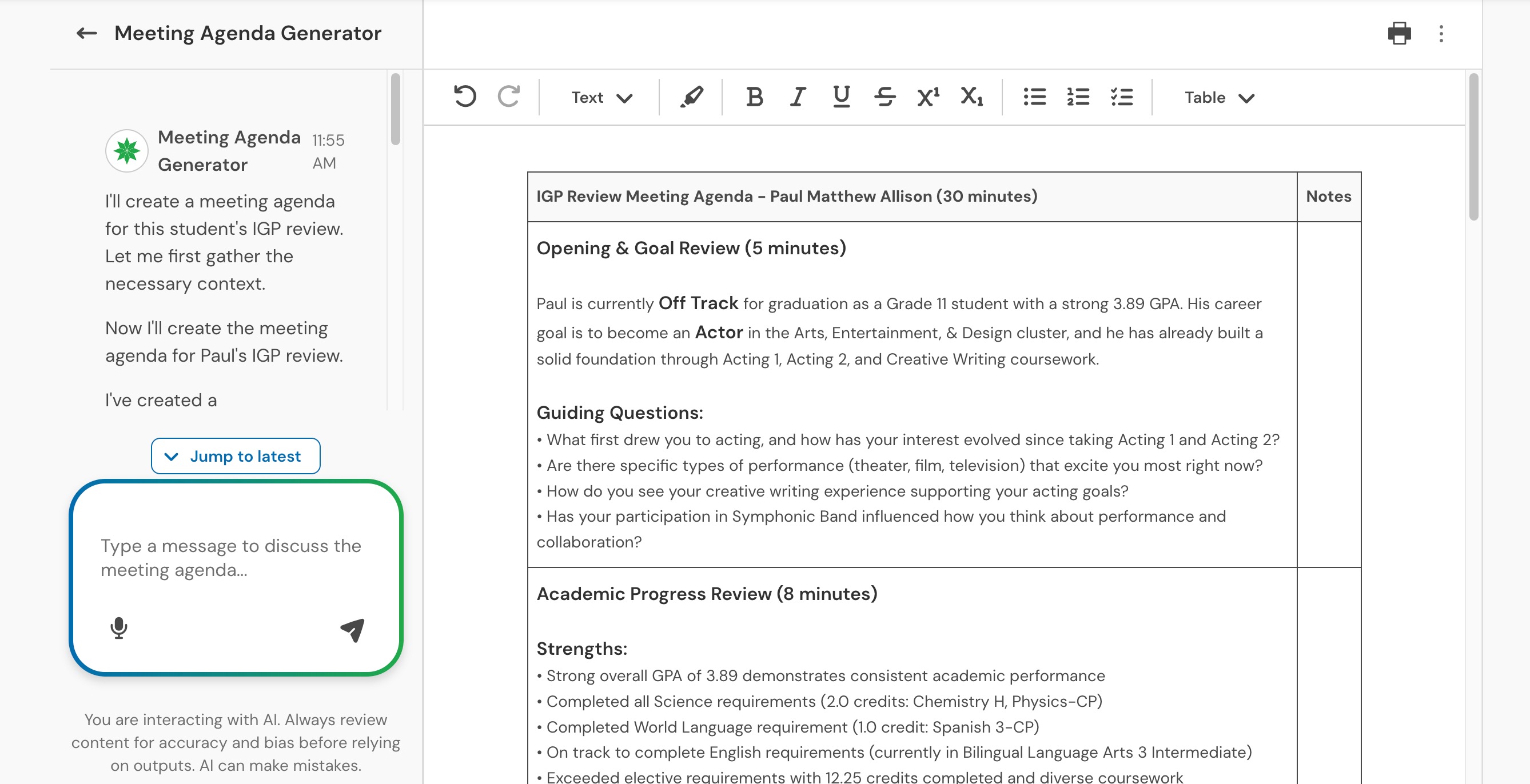
Task: Toggle superscript formatting
Action: point(928,97)
